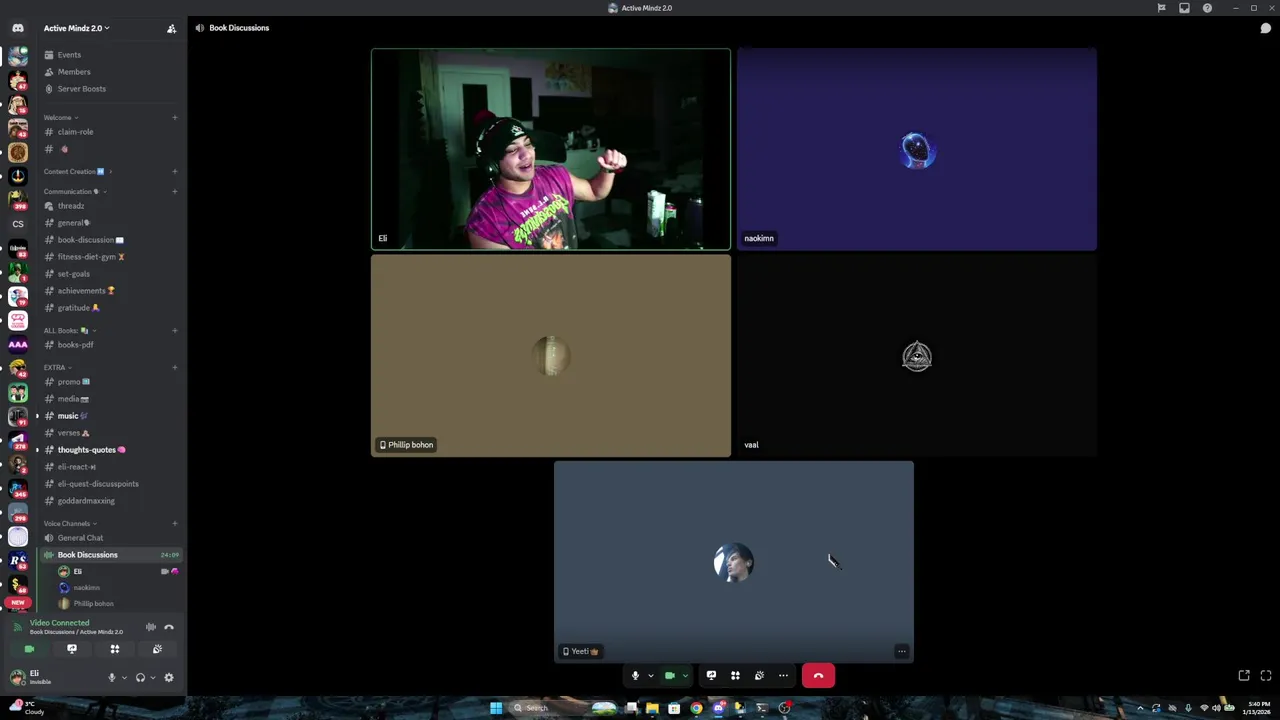
Task: Open Google Chrome from the taskbar
Action: click(696, 708)
